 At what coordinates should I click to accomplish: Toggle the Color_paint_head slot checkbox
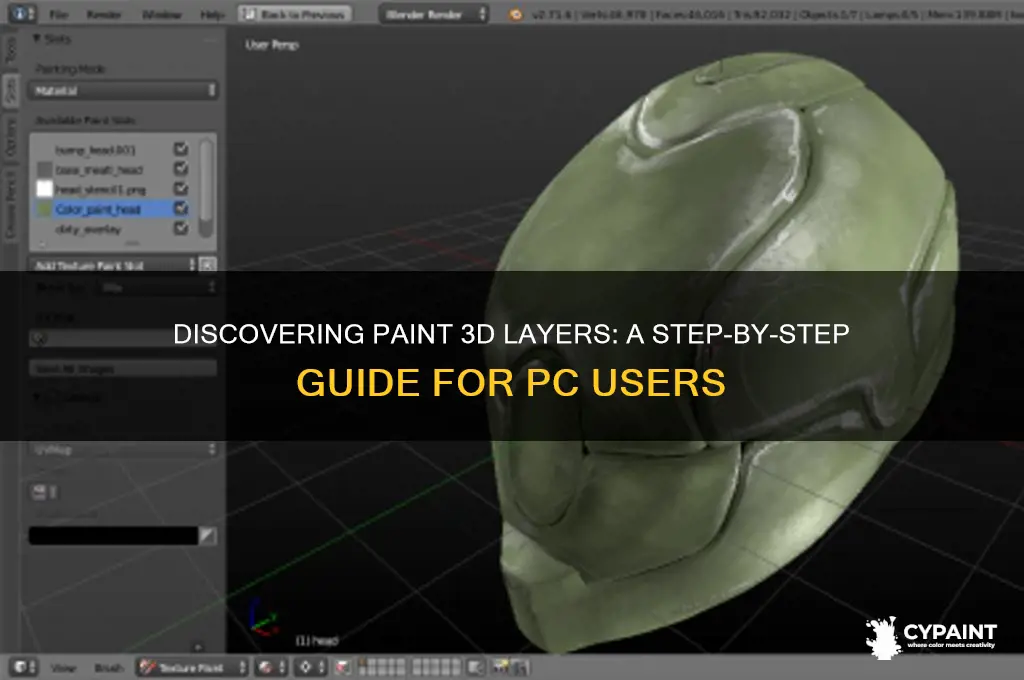click(181, 208)
